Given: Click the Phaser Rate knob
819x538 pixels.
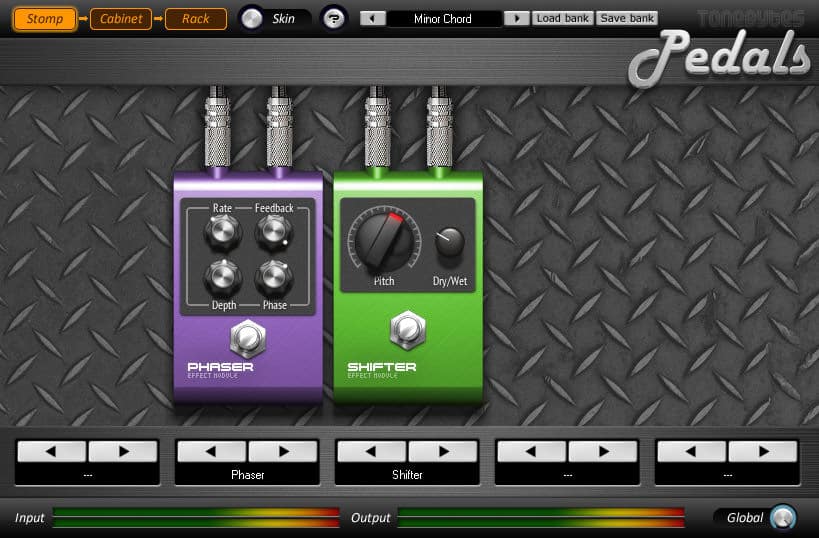Looking at the screenshot, I should [x=223, y=231].
